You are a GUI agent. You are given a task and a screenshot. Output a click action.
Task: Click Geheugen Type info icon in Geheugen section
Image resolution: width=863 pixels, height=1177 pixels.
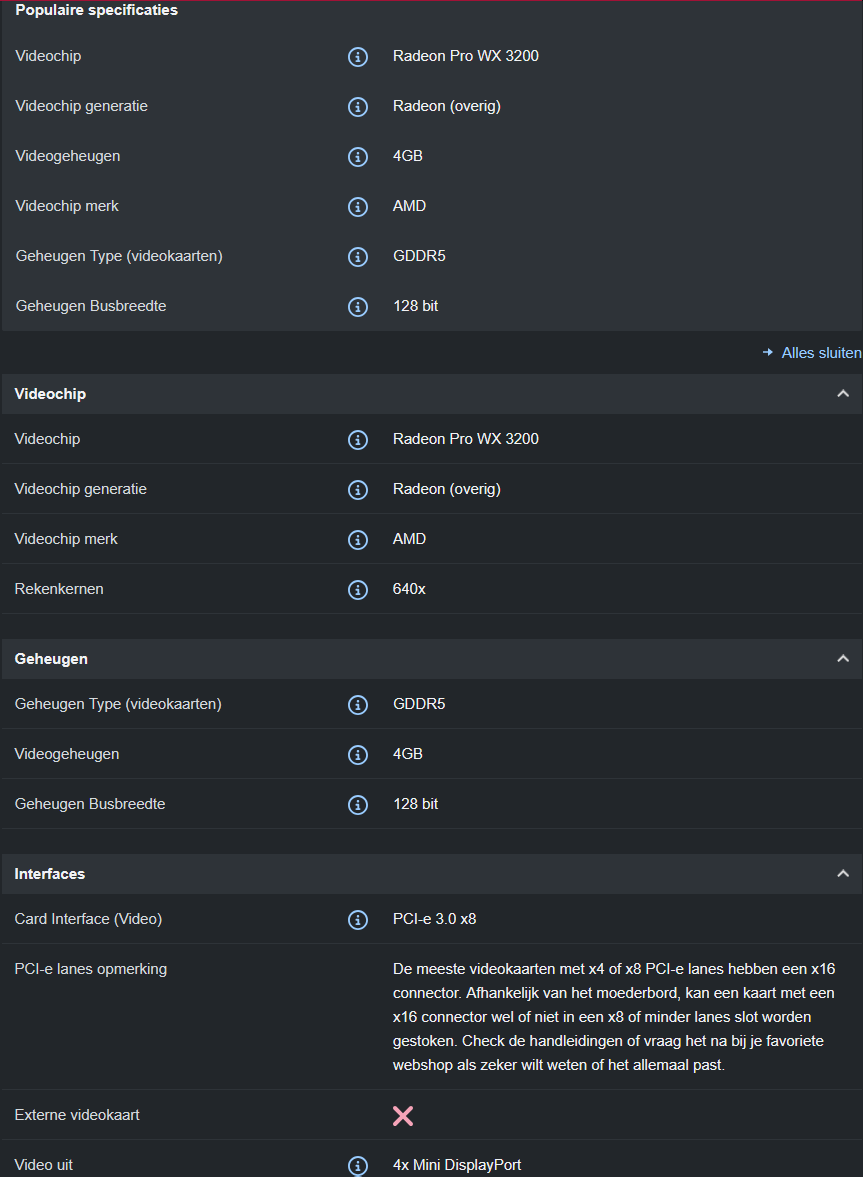(x=358, y=705)
